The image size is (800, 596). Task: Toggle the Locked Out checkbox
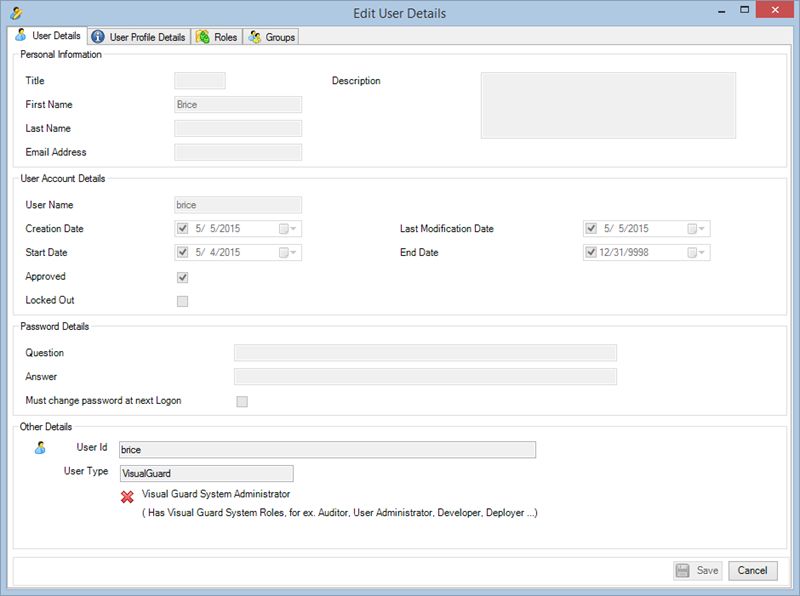[183, 301]
